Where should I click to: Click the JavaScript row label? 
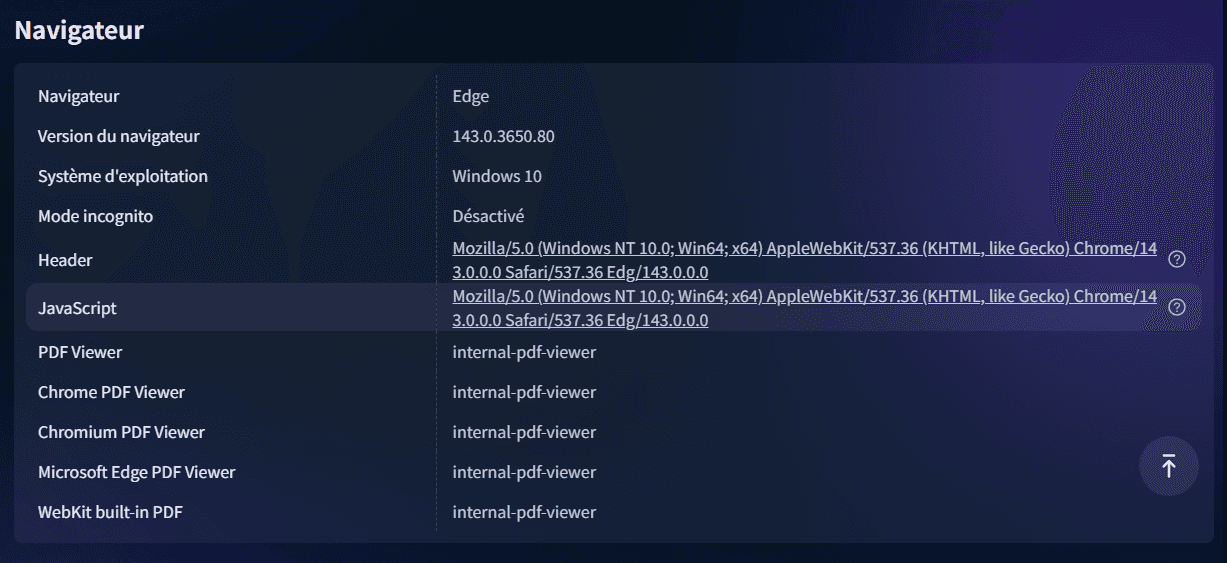(x=77, y=308)
